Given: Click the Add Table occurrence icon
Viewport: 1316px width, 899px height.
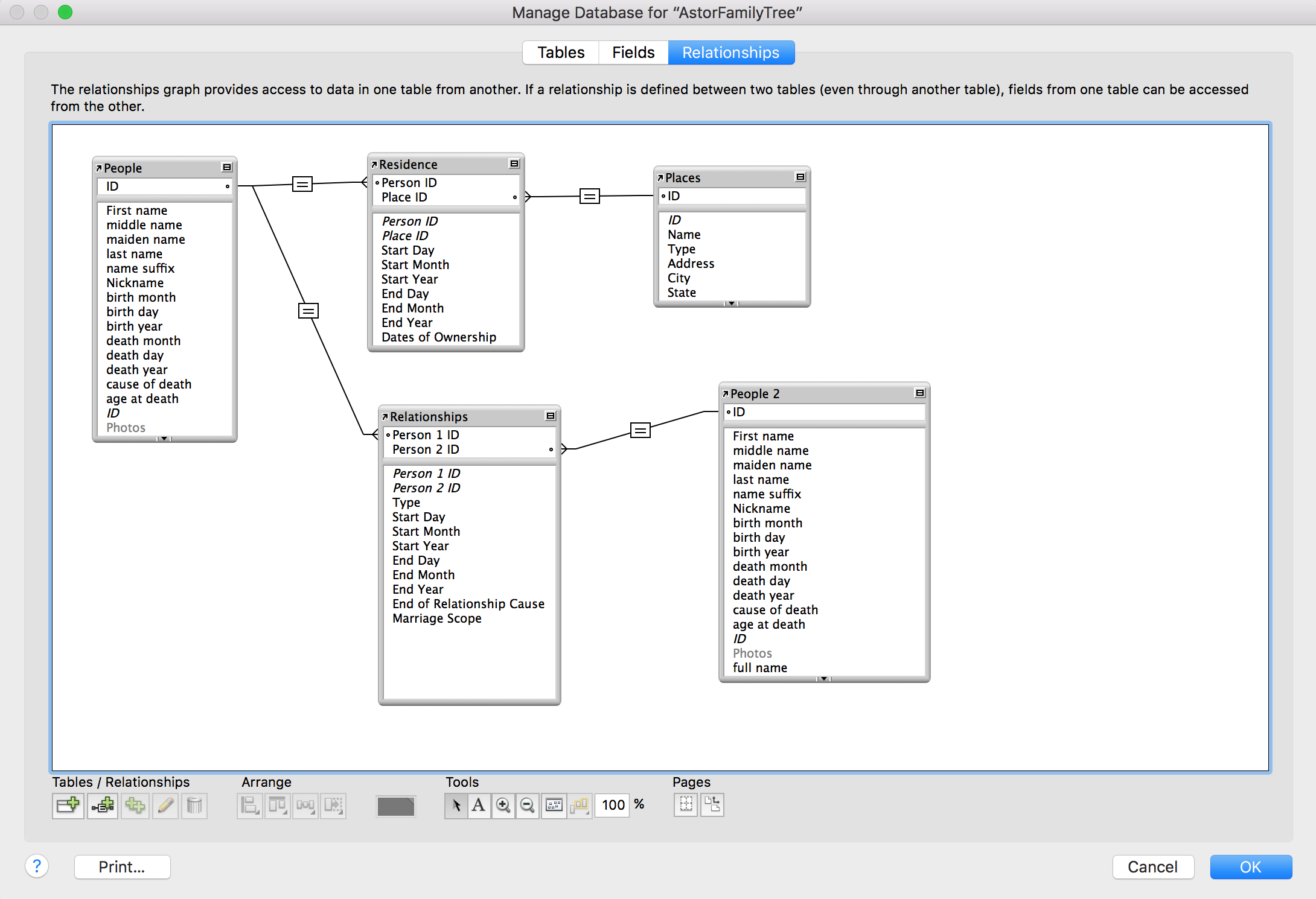Looking at the screenshot, I should pyautogui.click(x=68, y=805).
